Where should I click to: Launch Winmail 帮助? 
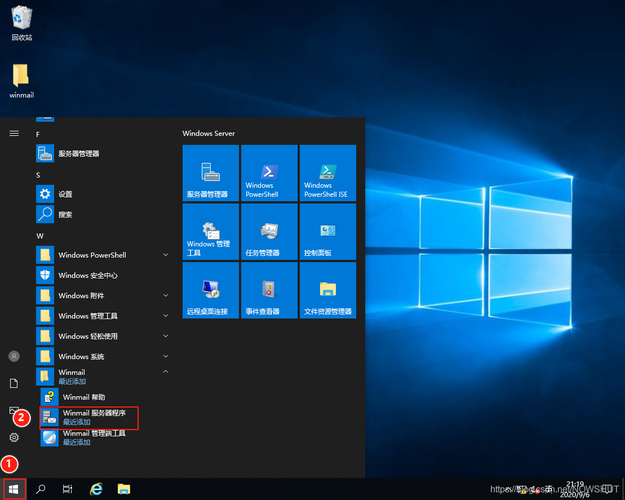[105, 397]
